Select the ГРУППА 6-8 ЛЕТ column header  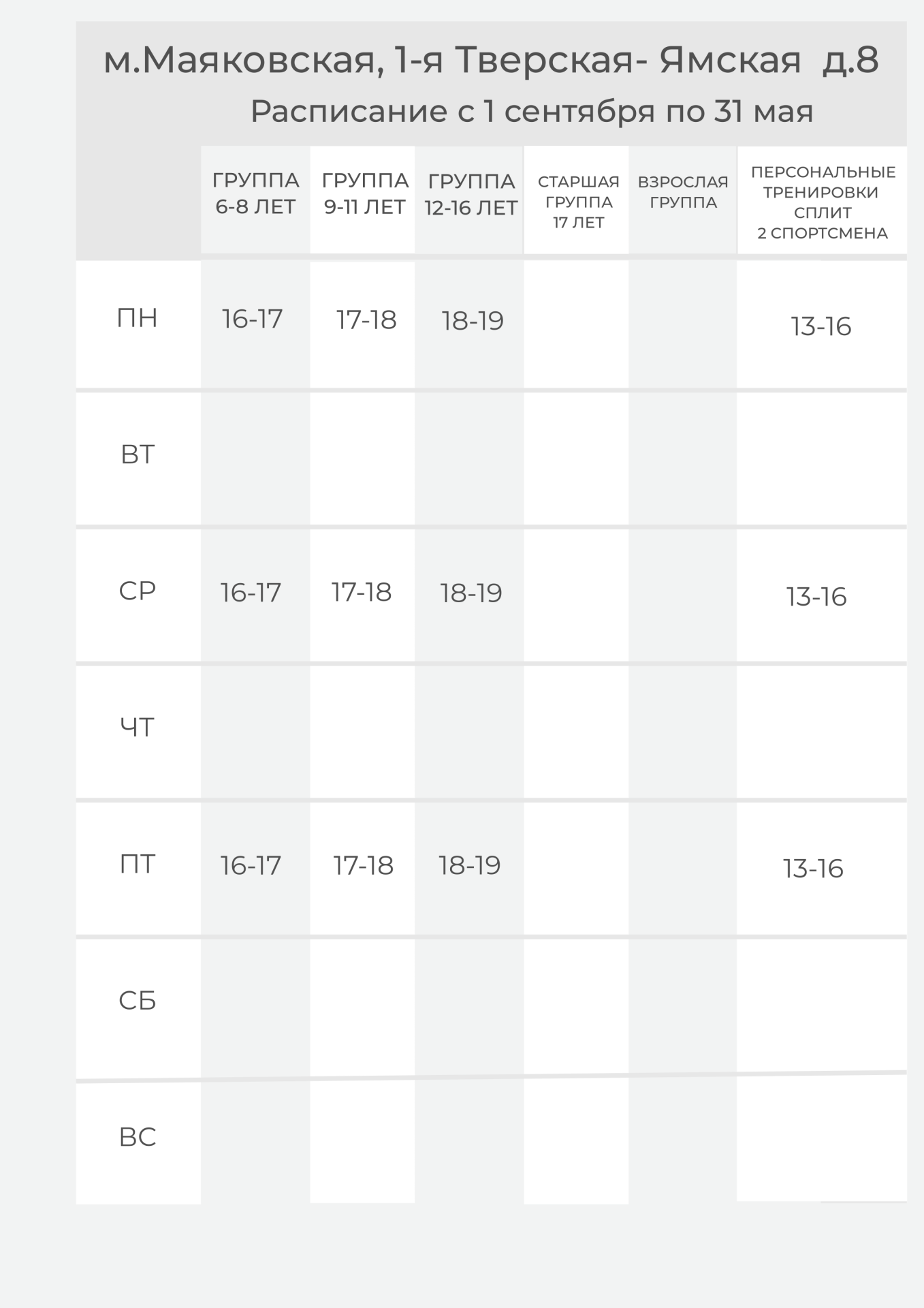click(255, 193)
